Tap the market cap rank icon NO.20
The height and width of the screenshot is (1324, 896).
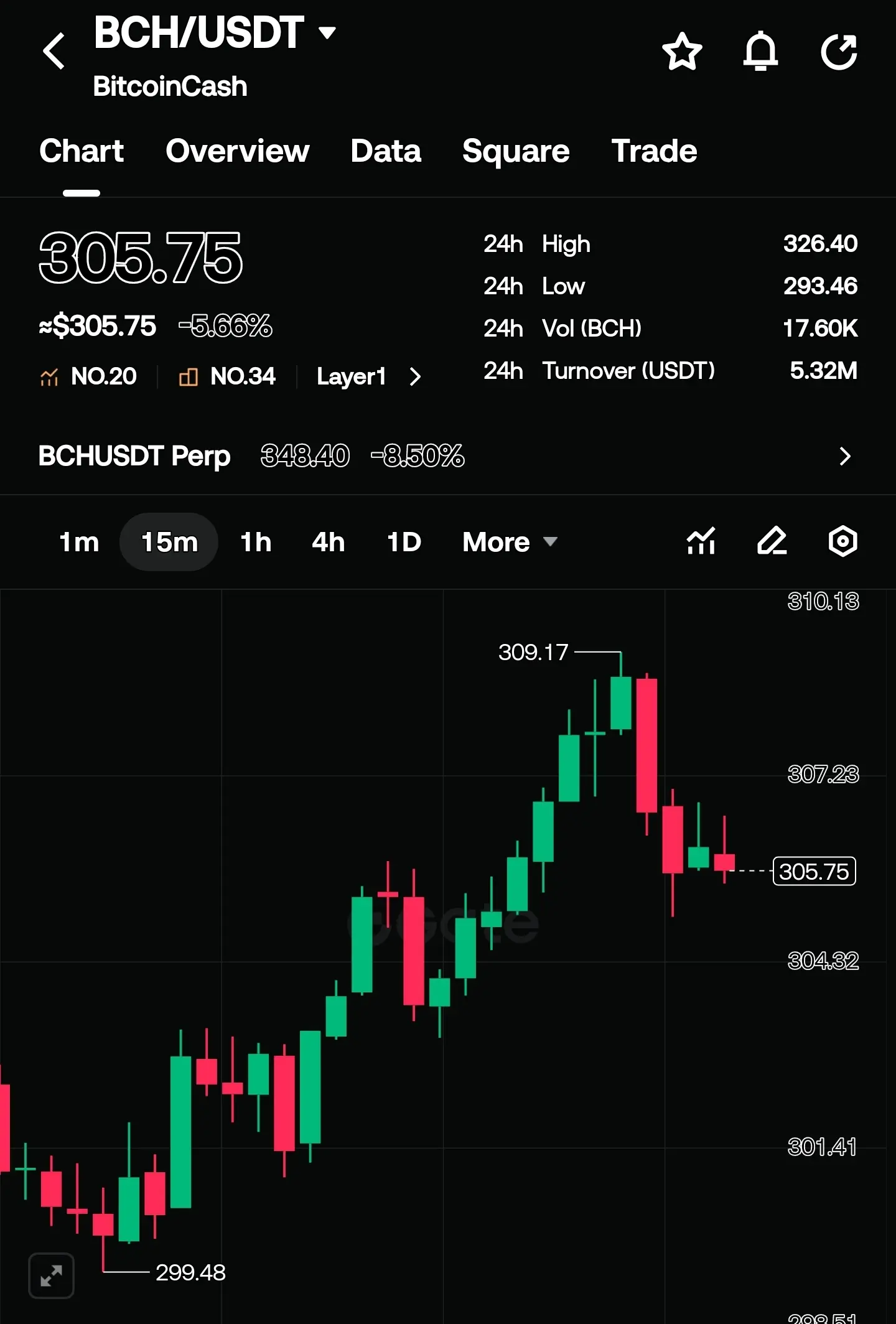pos(49,376)
